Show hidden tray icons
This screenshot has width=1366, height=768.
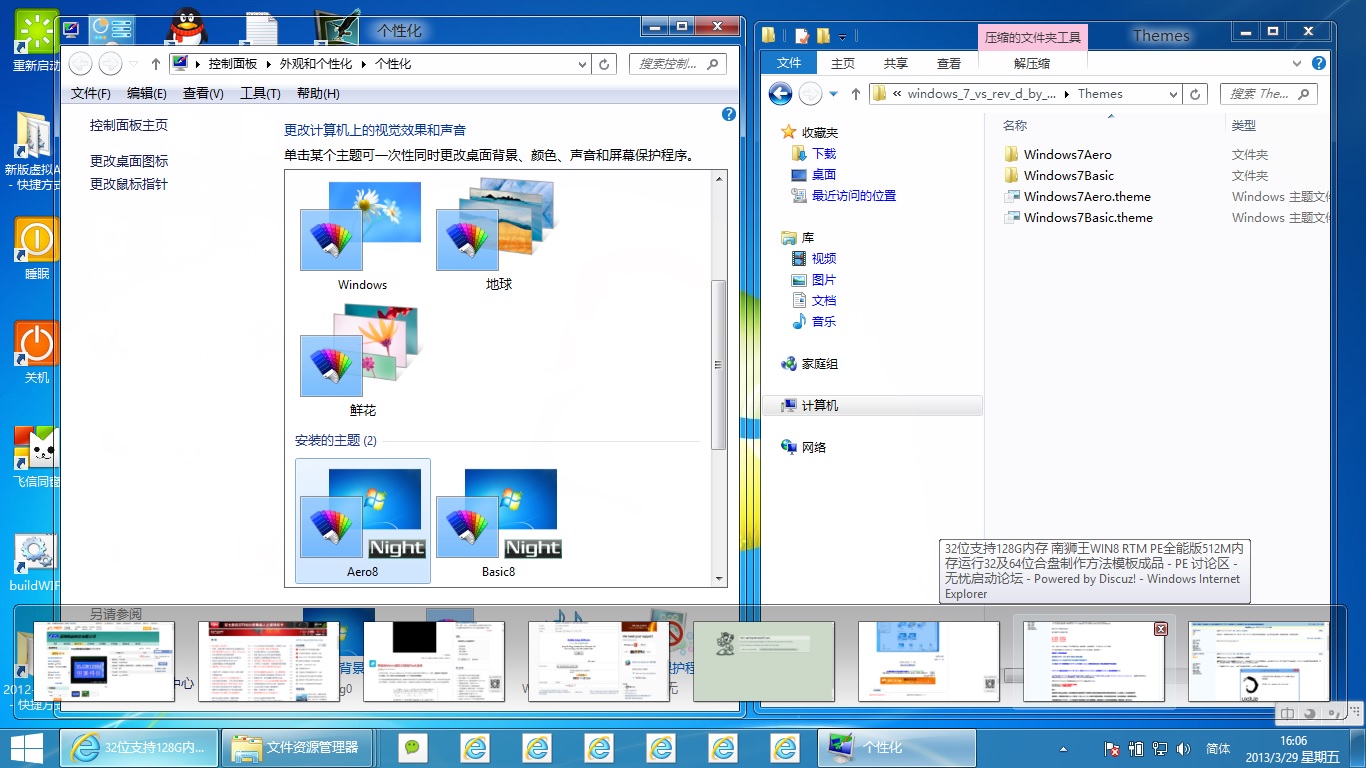(1063, 748)
